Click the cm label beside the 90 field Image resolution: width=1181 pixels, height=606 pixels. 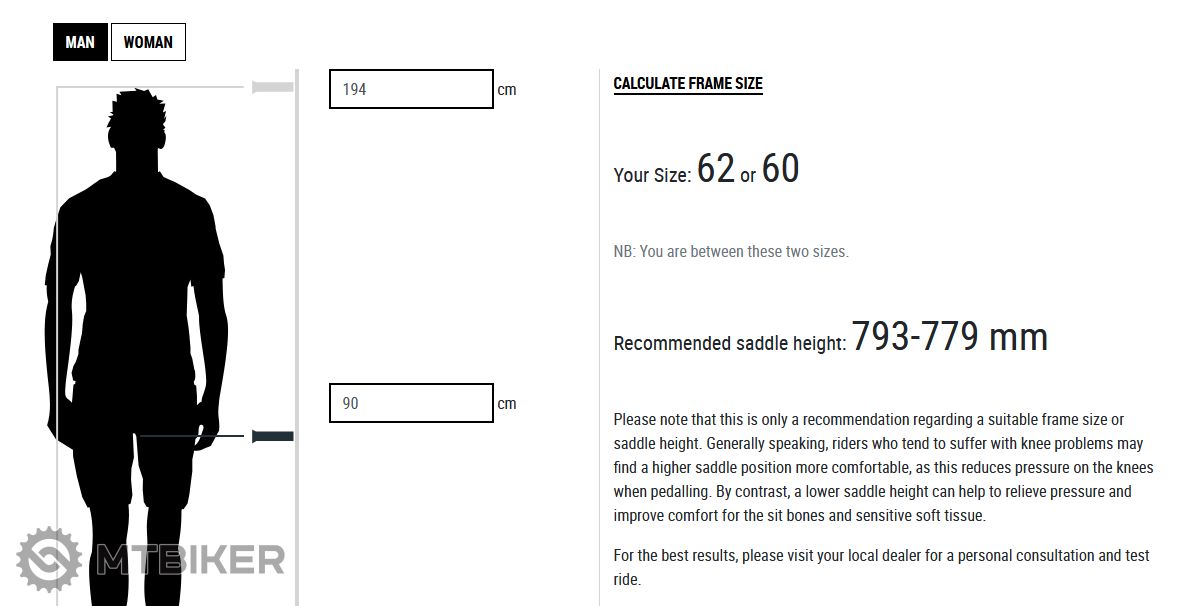point(507,404)
